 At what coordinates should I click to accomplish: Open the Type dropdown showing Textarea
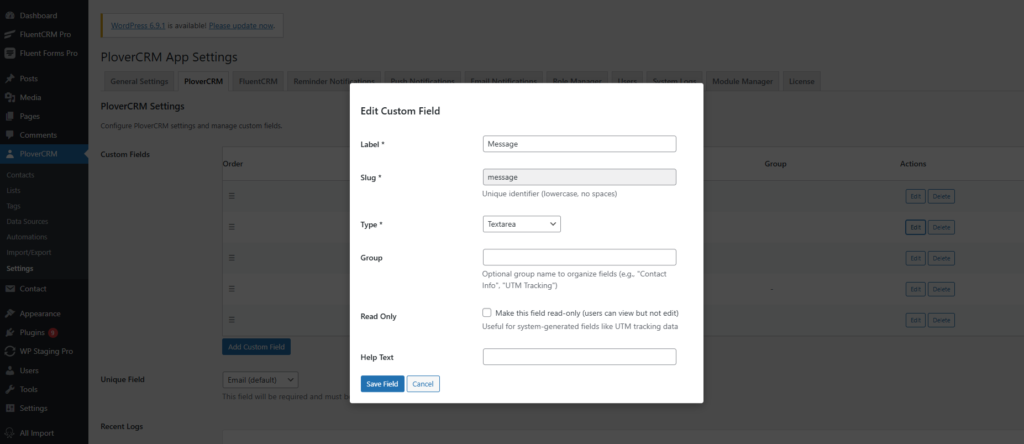(521, 224)
